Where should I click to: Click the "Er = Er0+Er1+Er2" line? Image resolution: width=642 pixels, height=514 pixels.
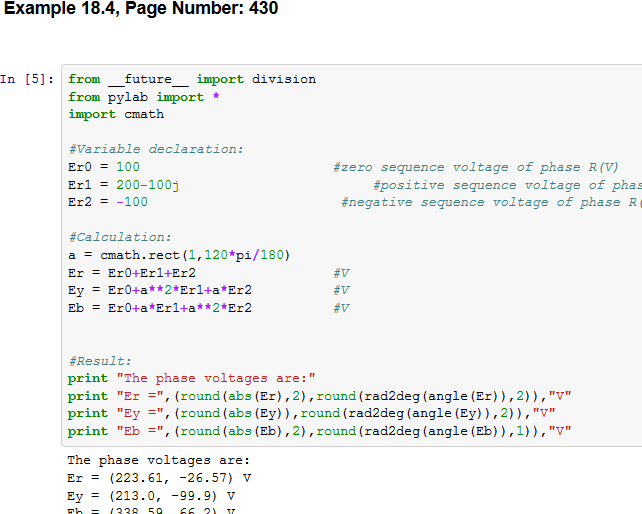(131, 273)
